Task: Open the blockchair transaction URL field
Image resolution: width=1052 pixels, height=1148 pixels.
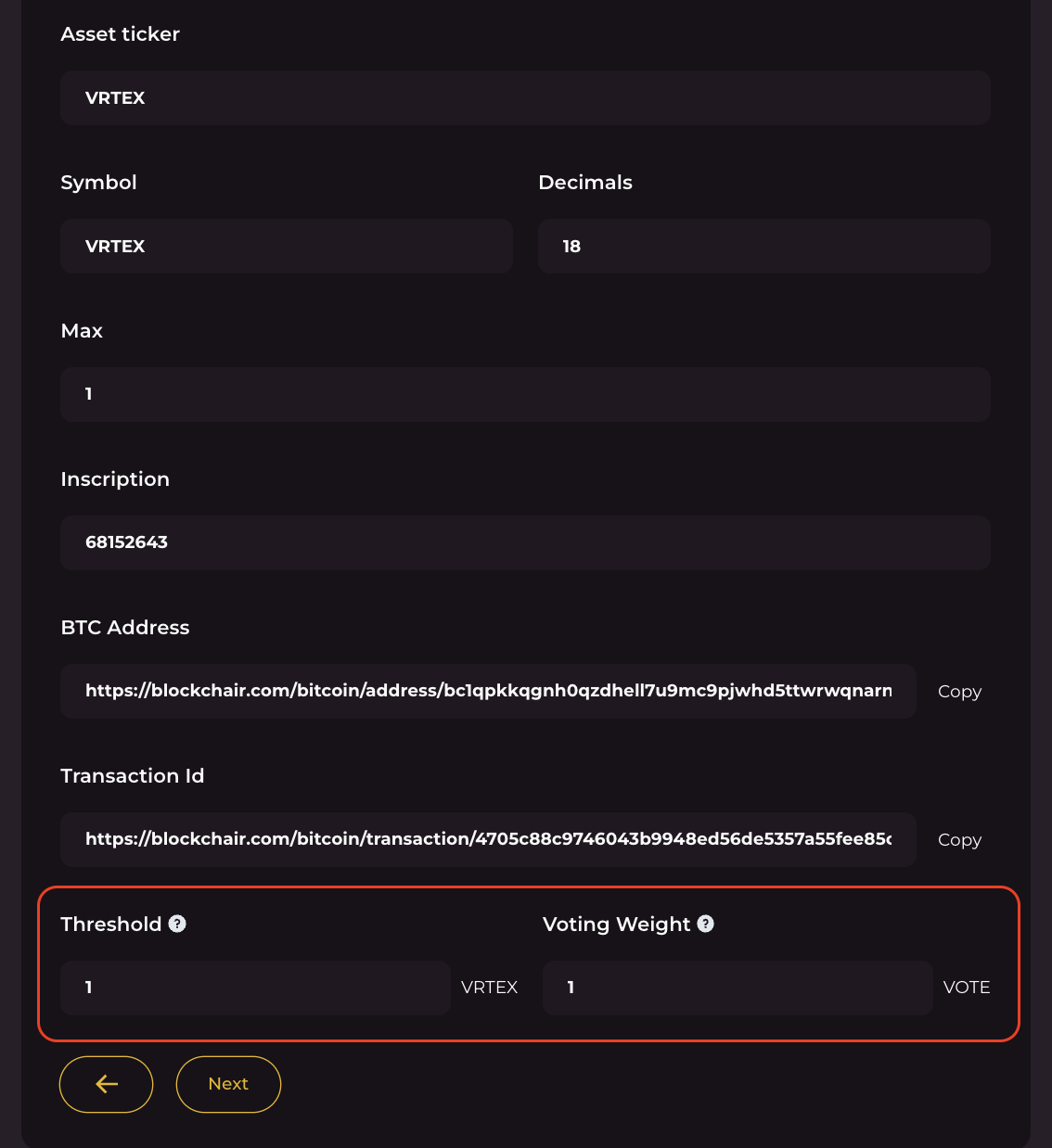Action: (x=488, y=839)
